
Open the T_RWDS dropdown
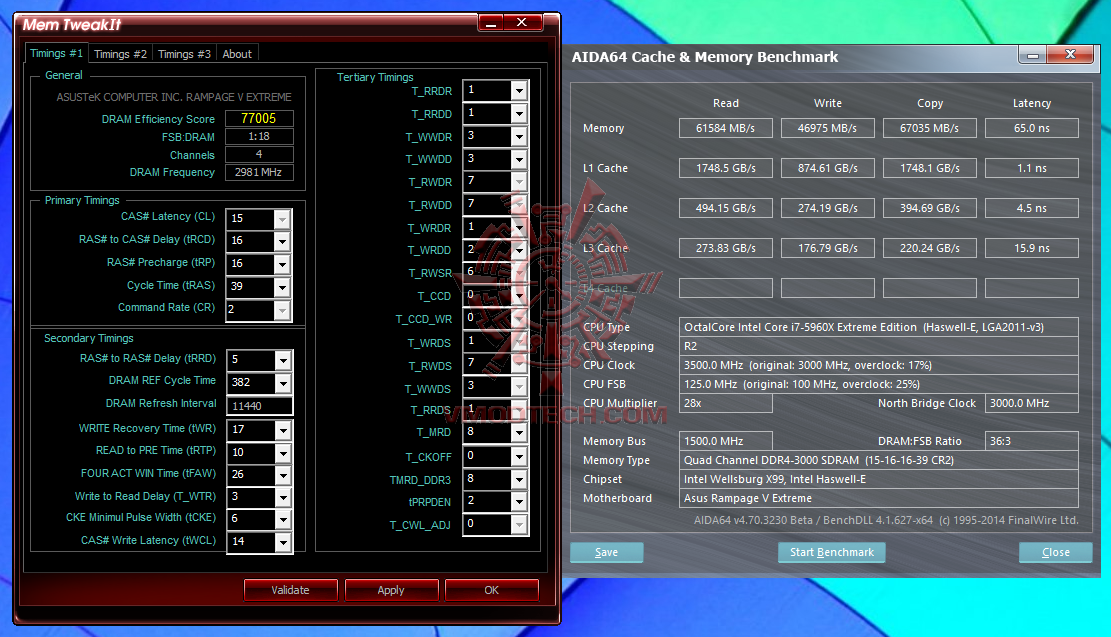coord(519,364)
